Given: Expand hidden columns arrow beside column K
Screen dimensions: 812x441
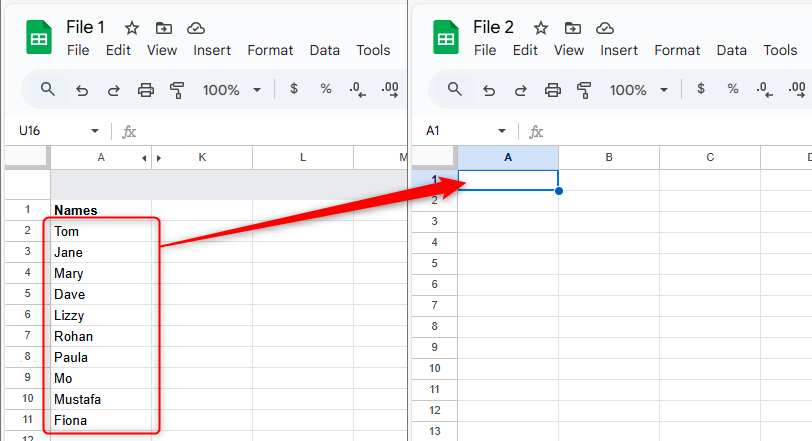Looking at the screenshot, I should click(x=159, y=158).
